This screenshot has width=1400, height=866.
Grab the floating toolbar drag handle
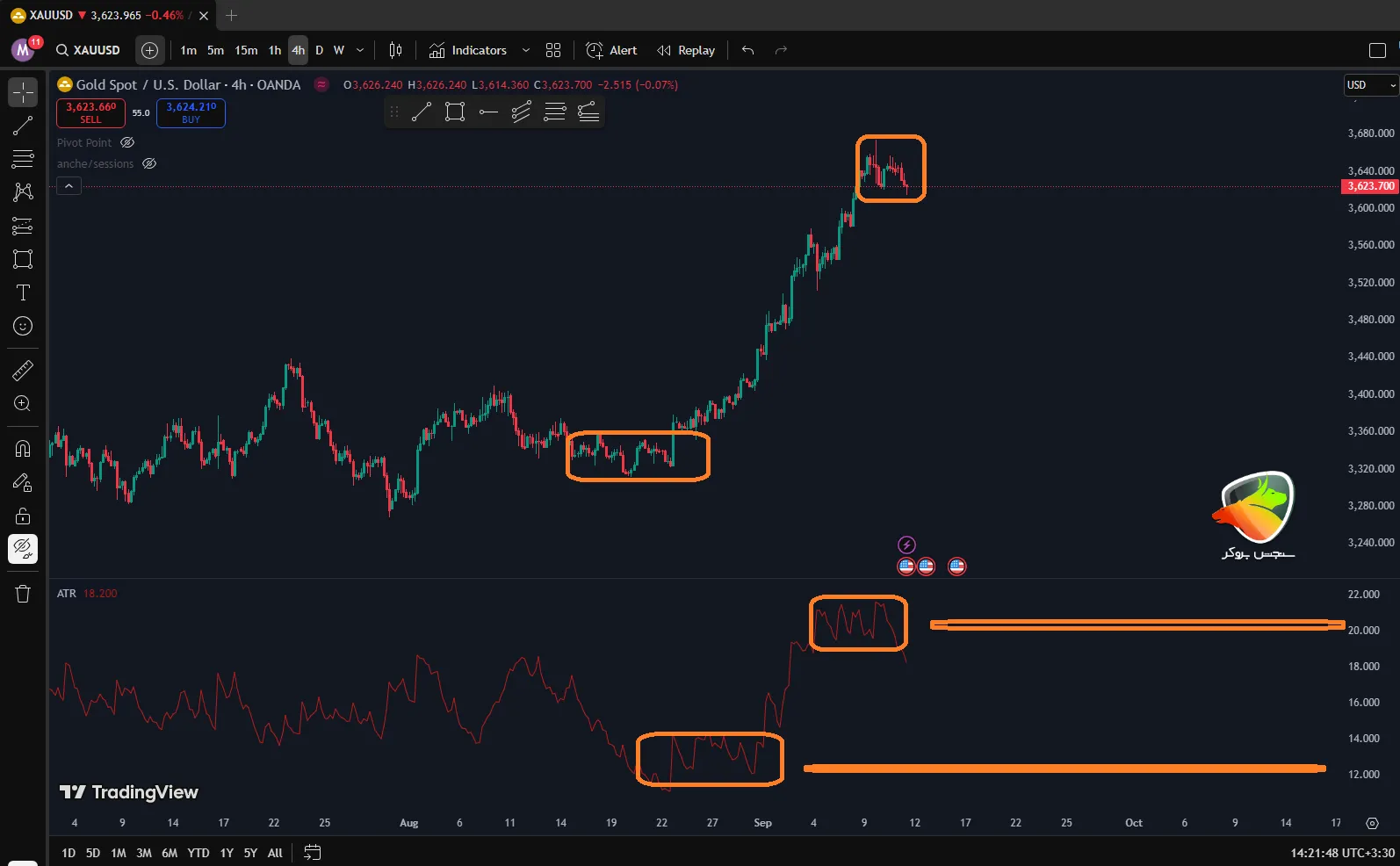coord(394,112)
